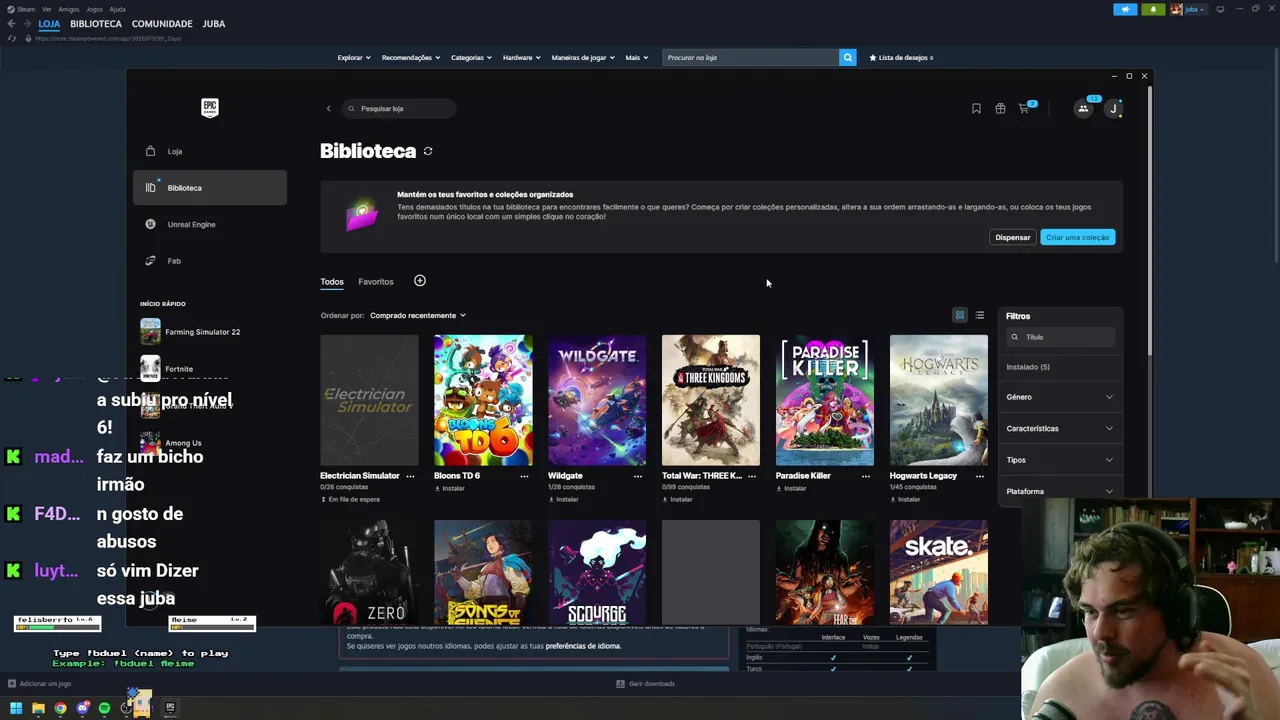Click the Epic Games logo

(x=210, y=108)
